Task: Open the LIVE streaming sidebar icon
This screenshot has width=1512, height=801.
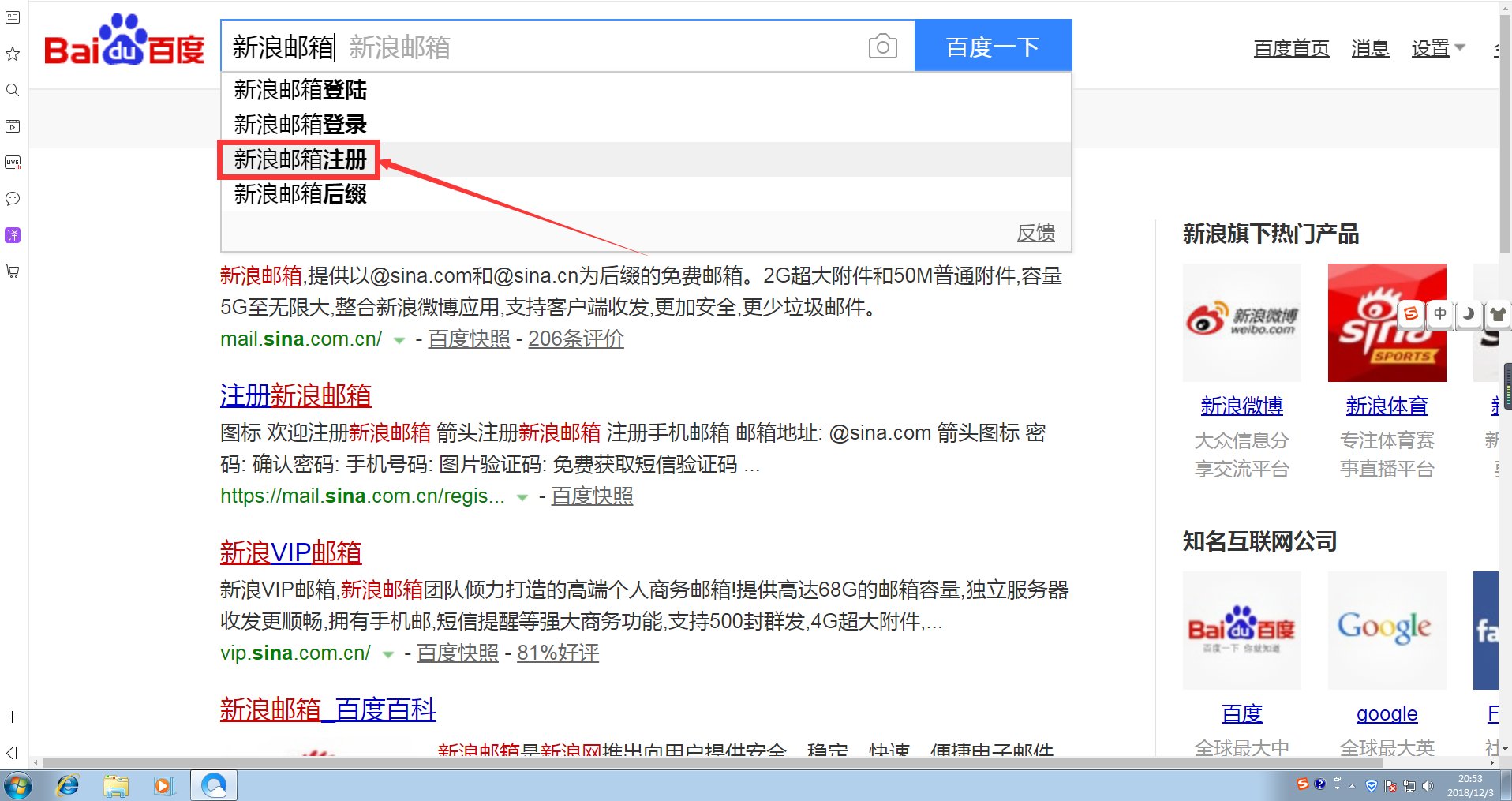Action: point(12,163)
